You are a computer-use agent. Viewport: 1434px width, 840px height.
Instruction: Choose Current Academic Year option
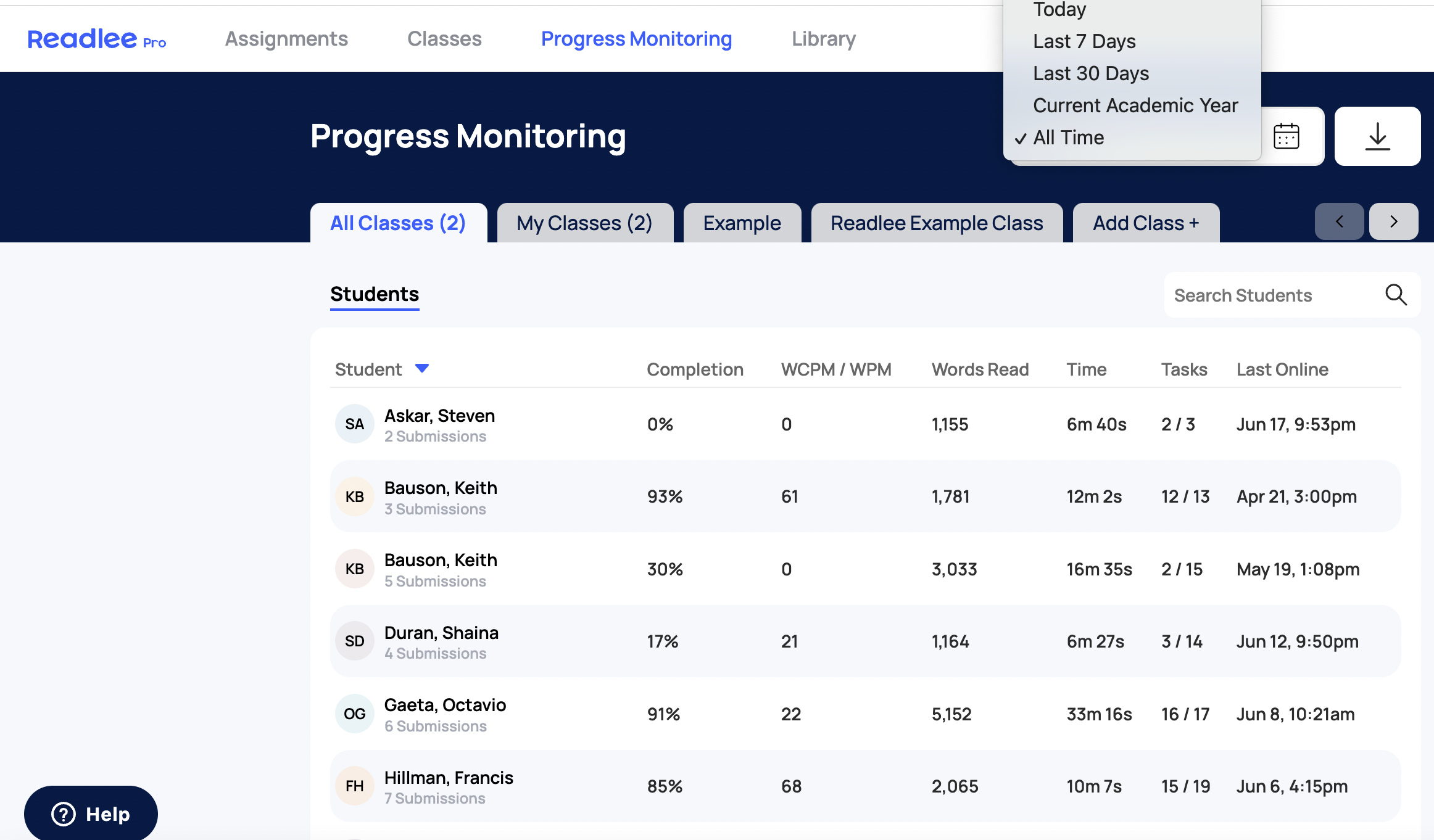(1135, 105)
